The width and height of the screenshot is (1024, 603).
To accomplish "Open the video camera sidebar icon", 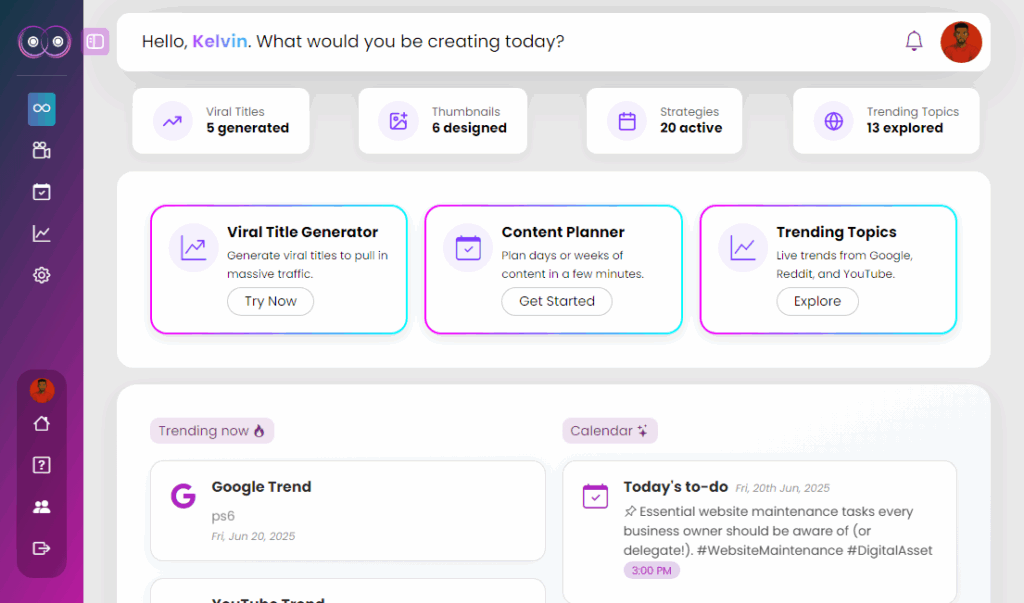I will click(x=42, y=150).
